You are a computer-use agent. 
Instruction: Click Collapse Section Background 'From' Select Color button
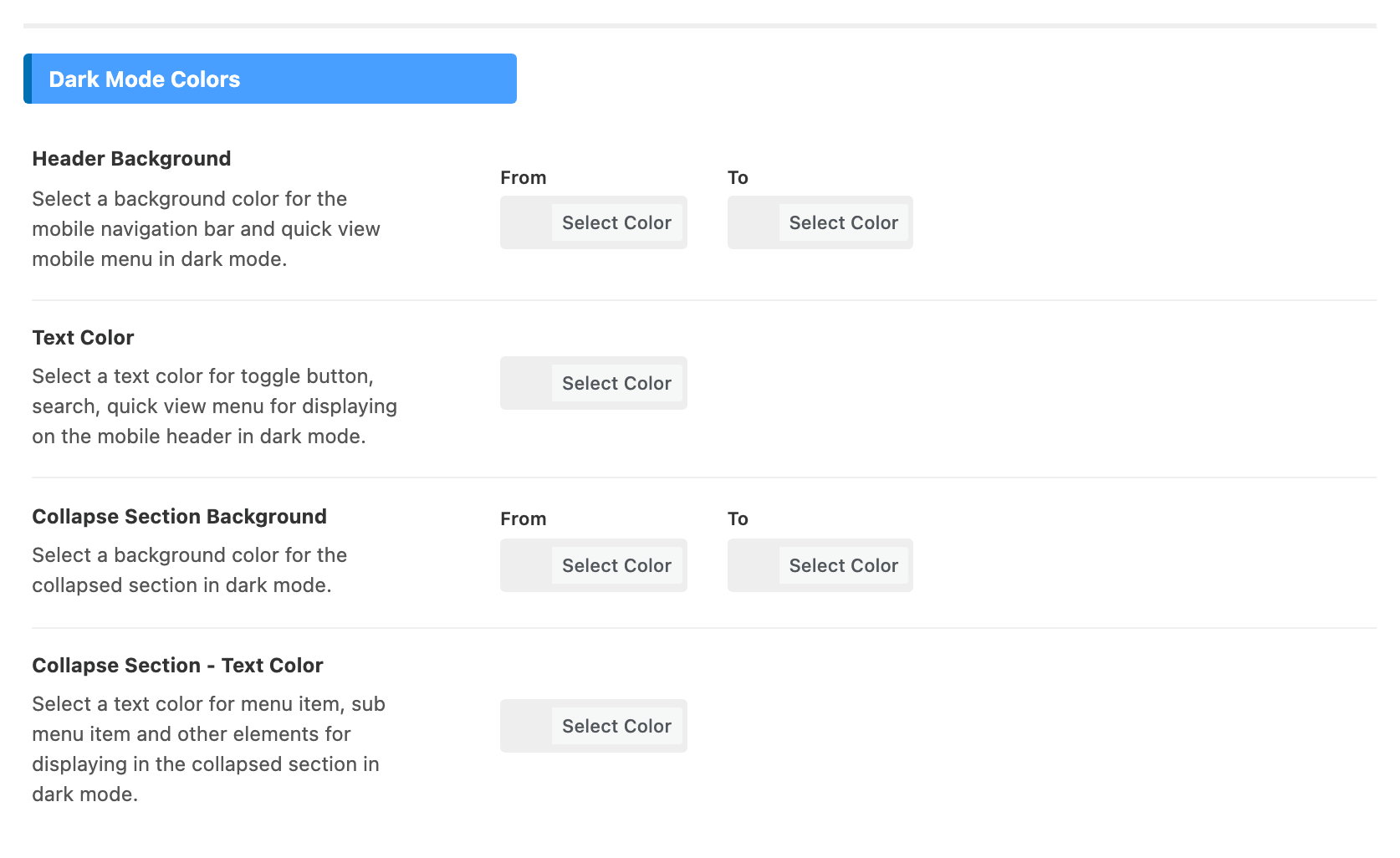[x=616, y=565]
